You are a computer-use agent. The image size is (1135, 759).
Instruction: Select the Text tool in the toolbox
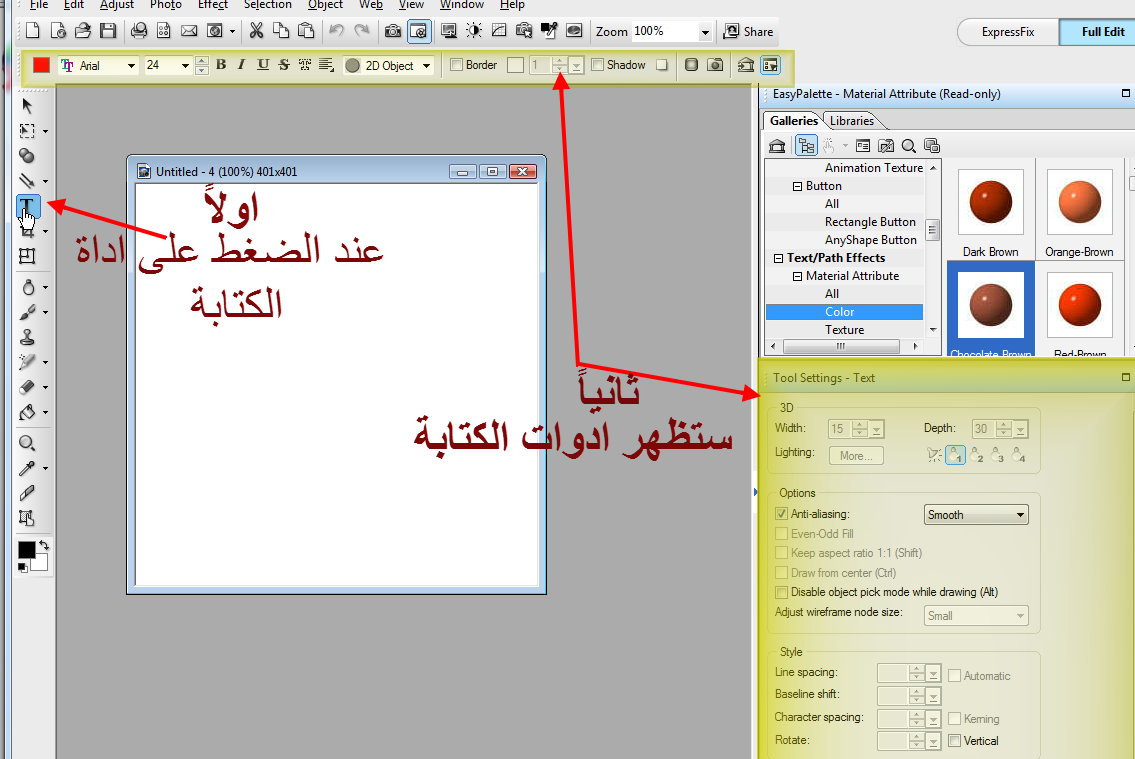[27, 207]
